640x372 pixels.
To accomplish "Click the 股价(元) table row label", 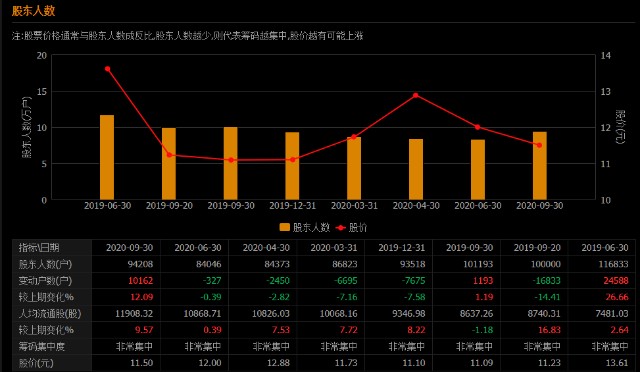I will (x=36, y=363).
